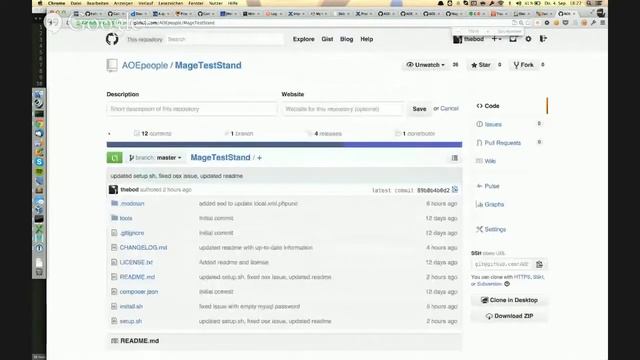Open CHANGELOG.md file

point(143,248)
